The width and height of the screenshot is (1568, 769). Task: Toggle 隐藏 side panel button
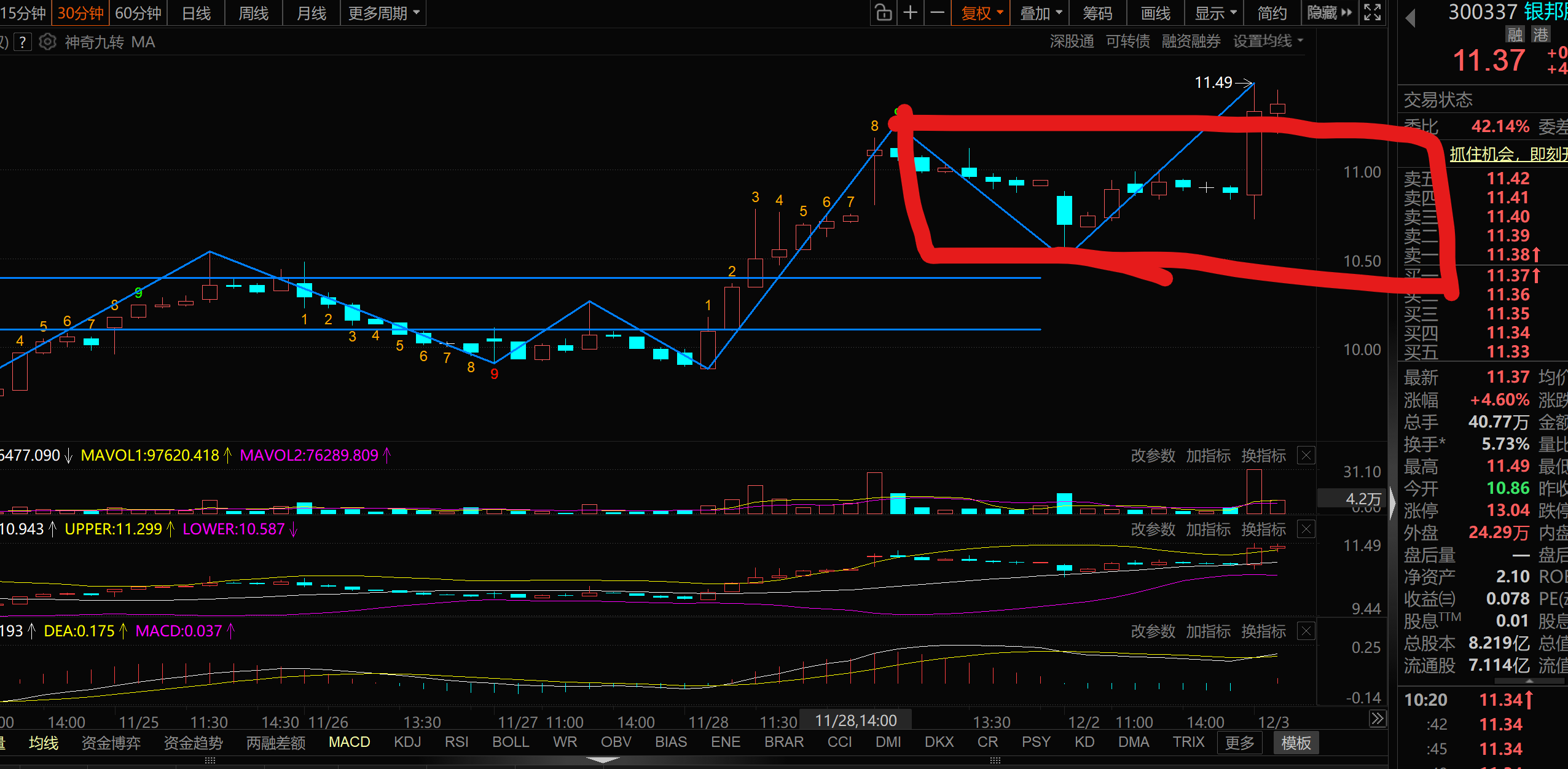click(1329, 13)
